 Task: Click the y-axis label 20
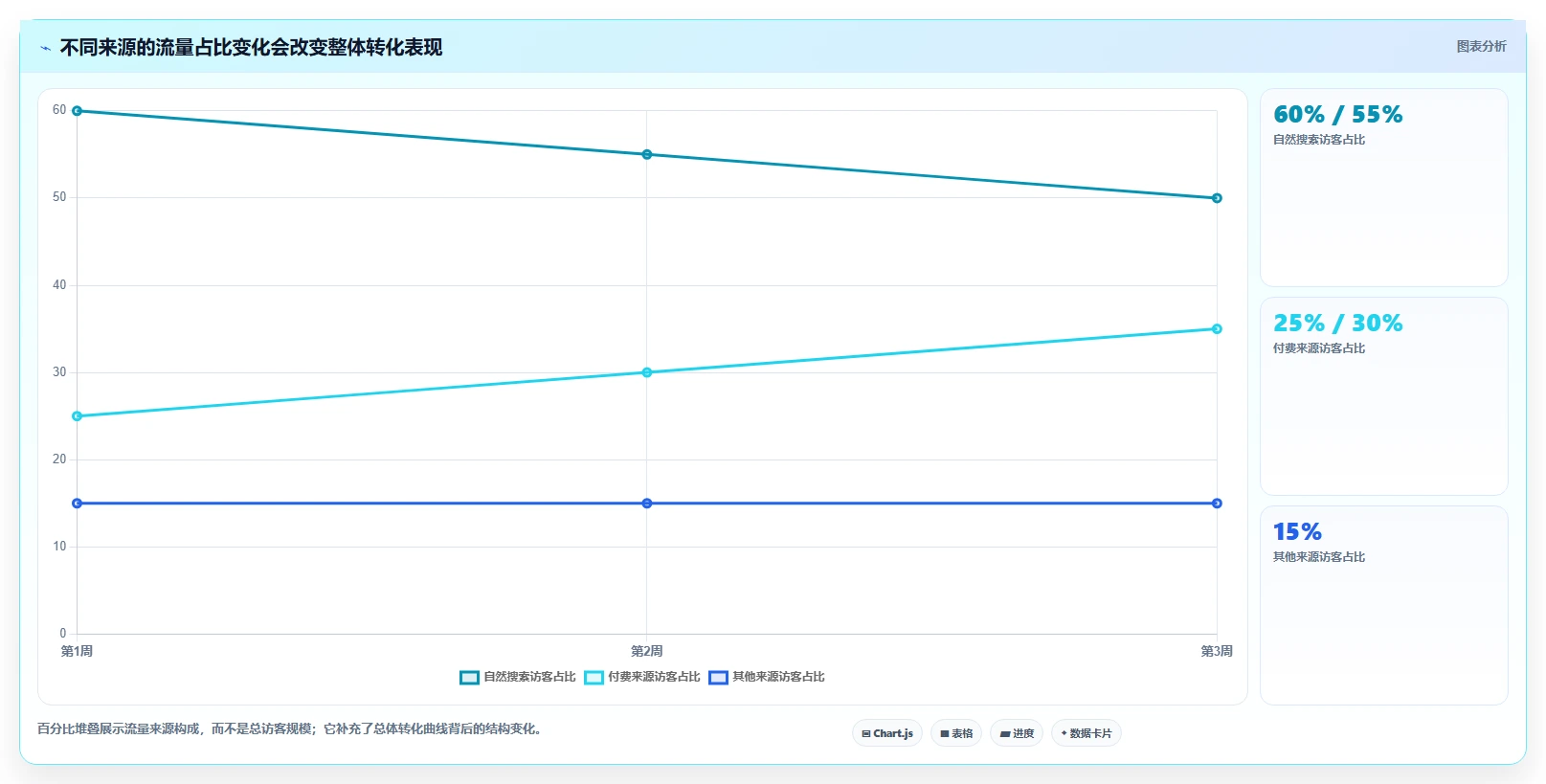coord(59,459)
